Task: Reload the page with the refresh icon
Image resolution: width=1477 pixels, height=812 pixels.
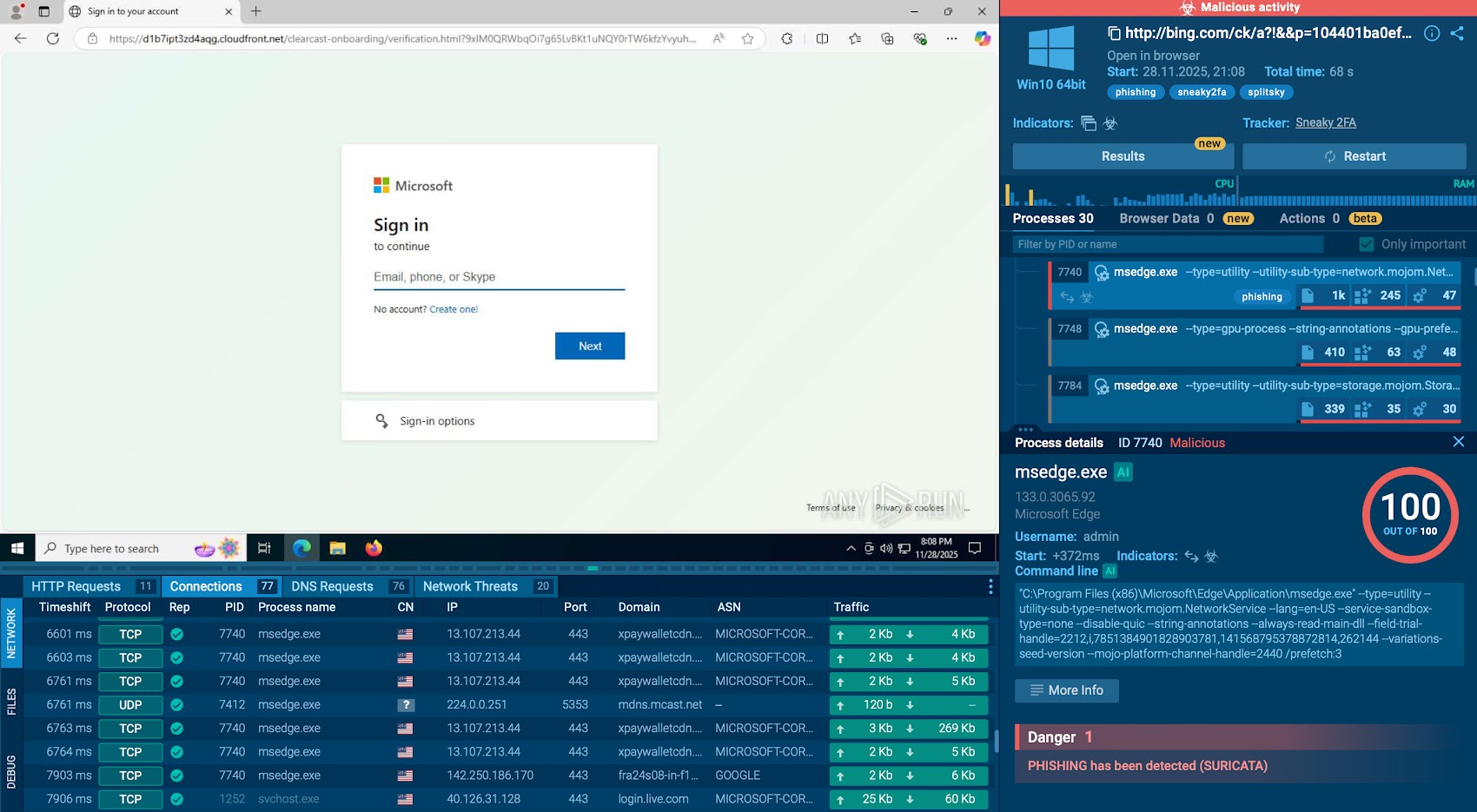Action: coord(53,38)
